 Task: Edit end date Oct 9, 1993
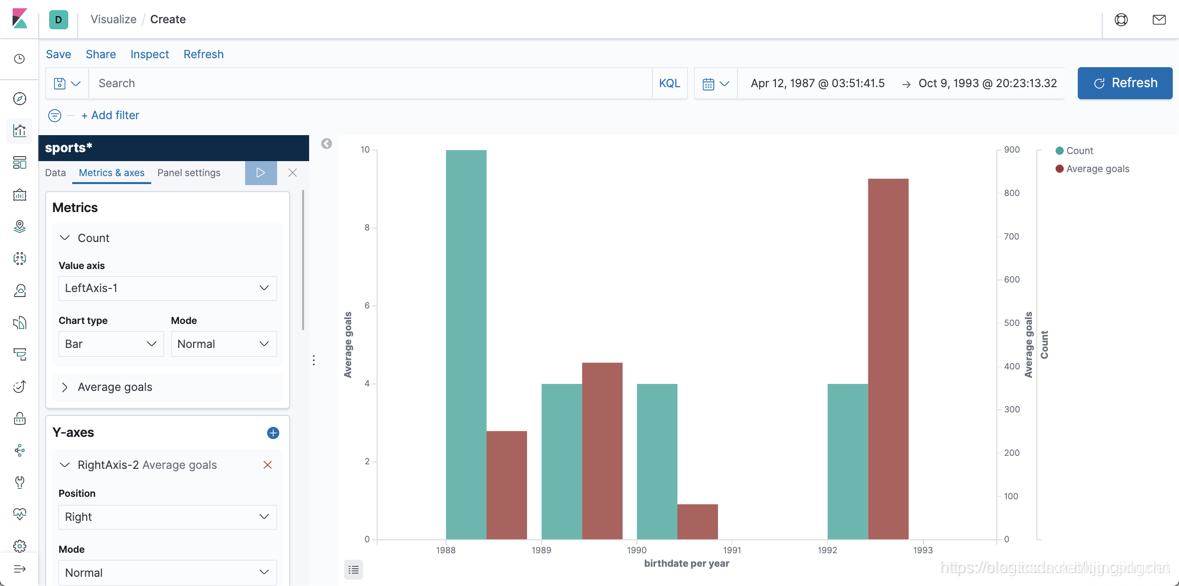[x=988, y=83]
